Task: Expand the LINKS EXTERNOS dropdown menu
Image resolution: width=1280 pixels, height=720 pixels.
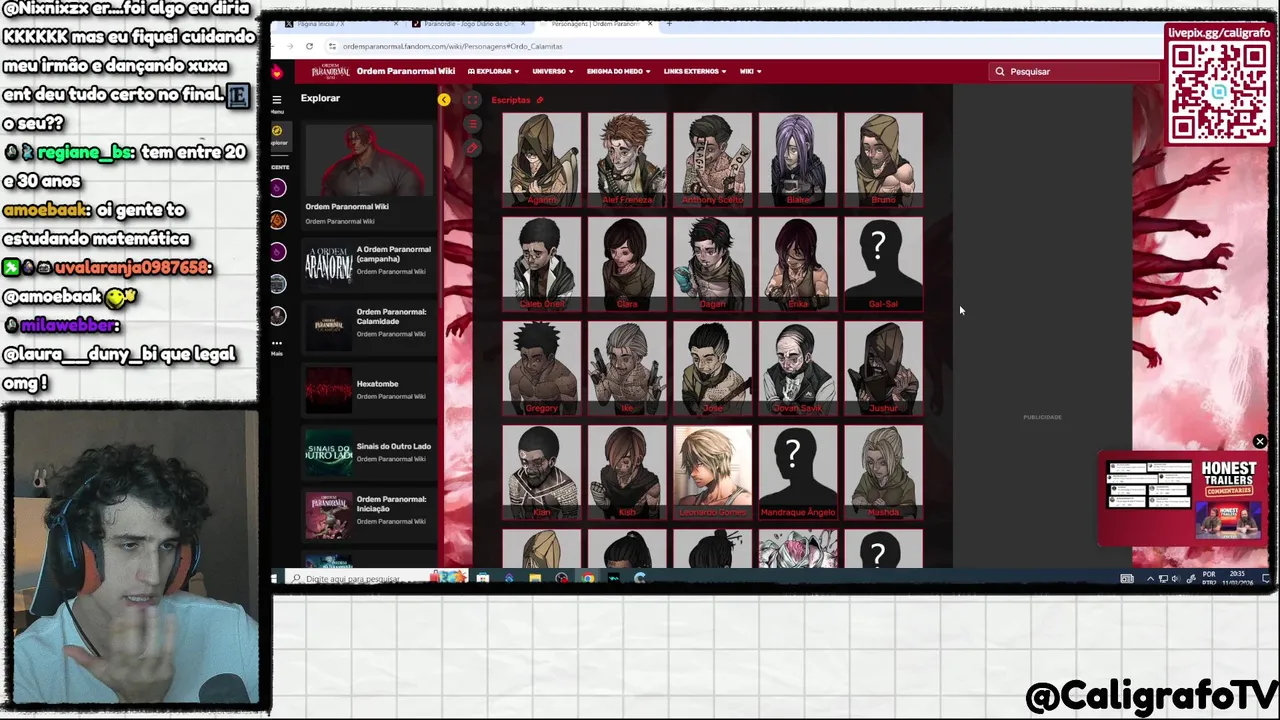Action: point(695,72)
